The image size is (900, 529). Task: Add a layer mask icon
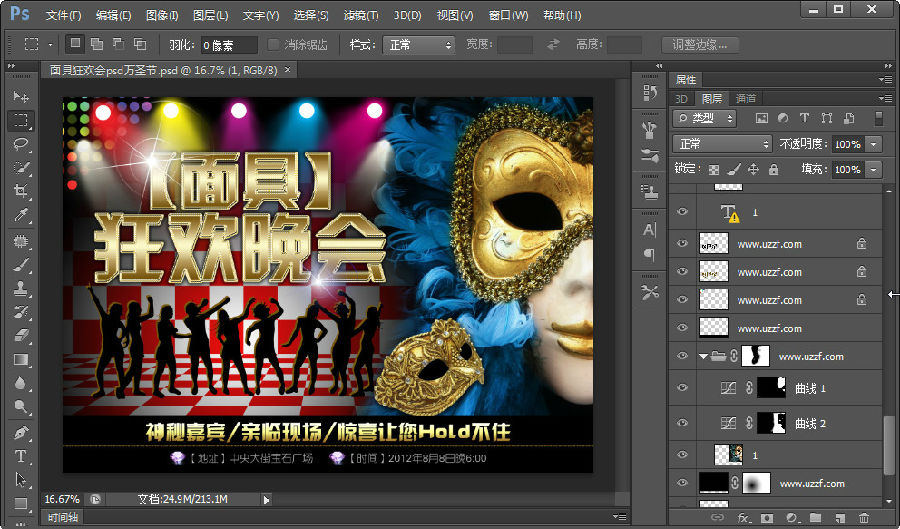(767, 518)
